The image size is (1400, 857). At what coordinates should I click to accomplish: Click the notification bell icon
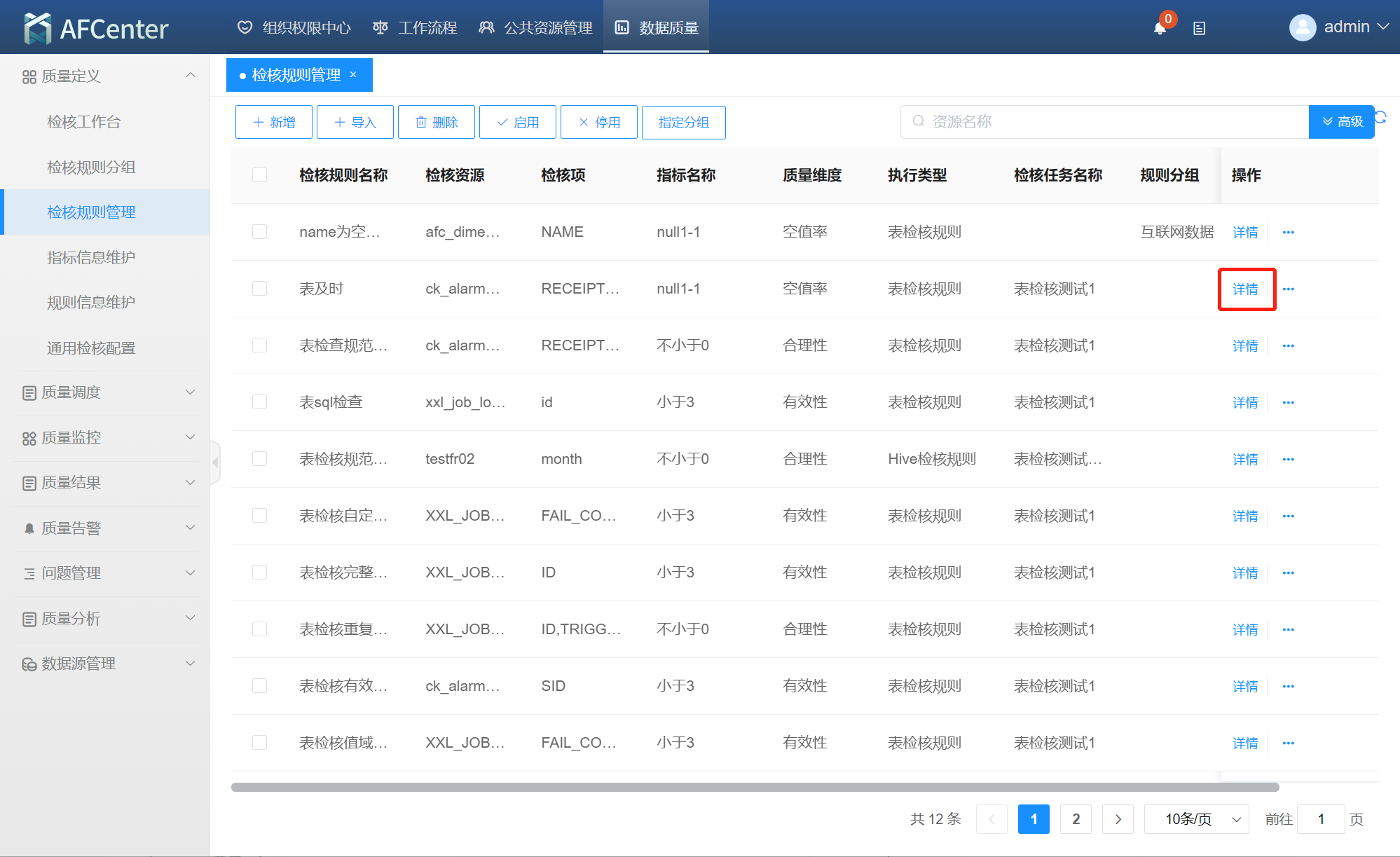coord(1160,28)
